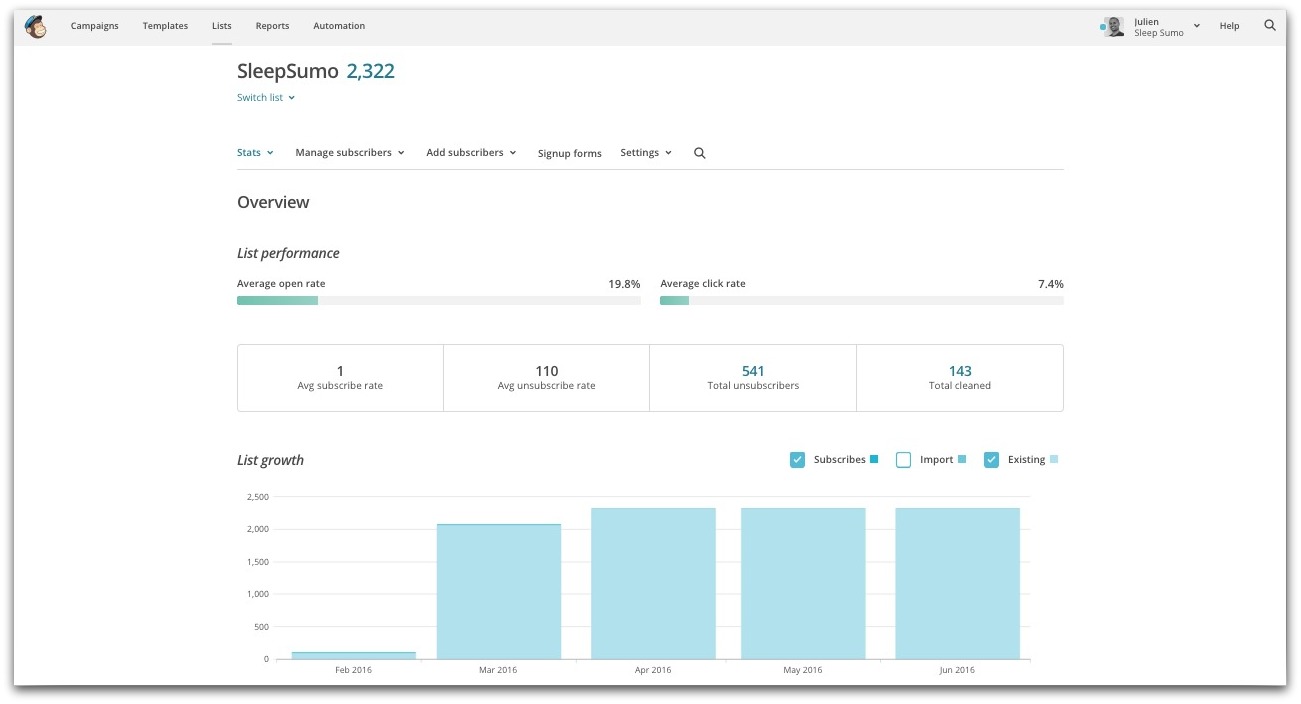Click the List performance heading
This screenshot has height=704, width=1301.
click(288, 253)
